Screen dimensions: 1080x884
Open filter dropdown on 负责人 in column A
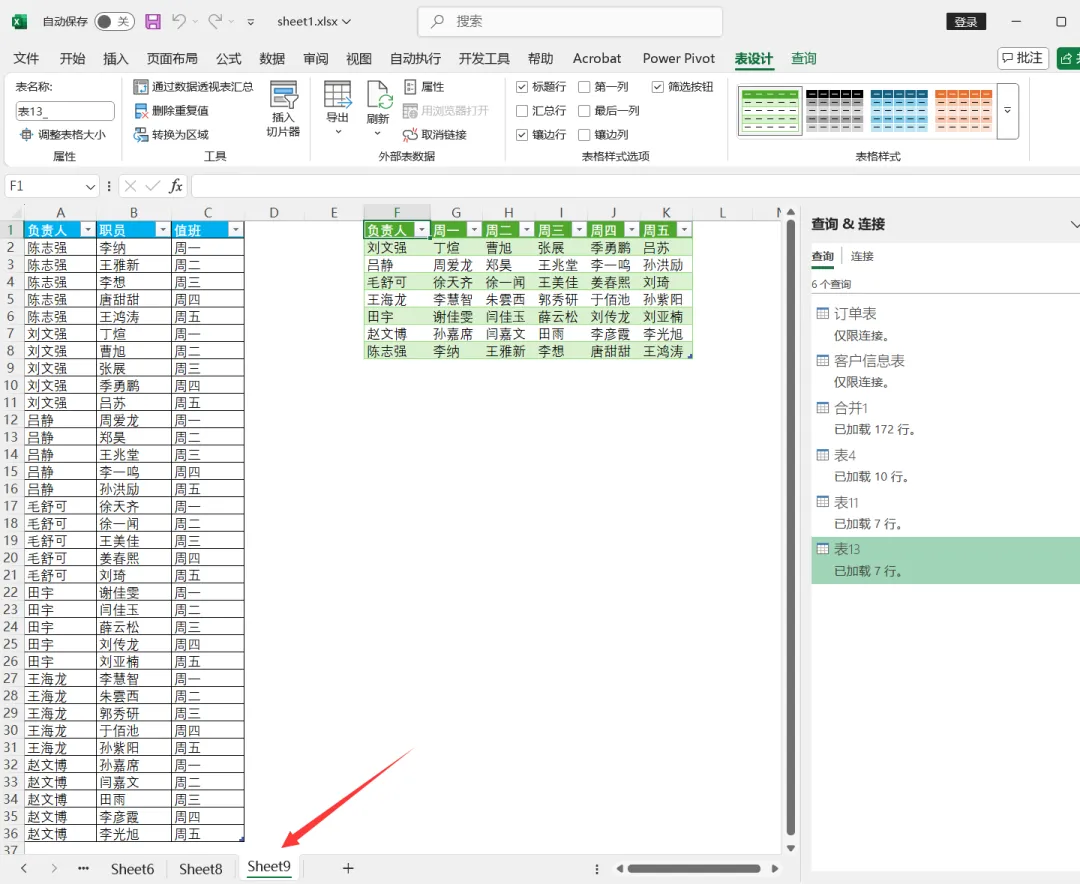pos(87,229)
